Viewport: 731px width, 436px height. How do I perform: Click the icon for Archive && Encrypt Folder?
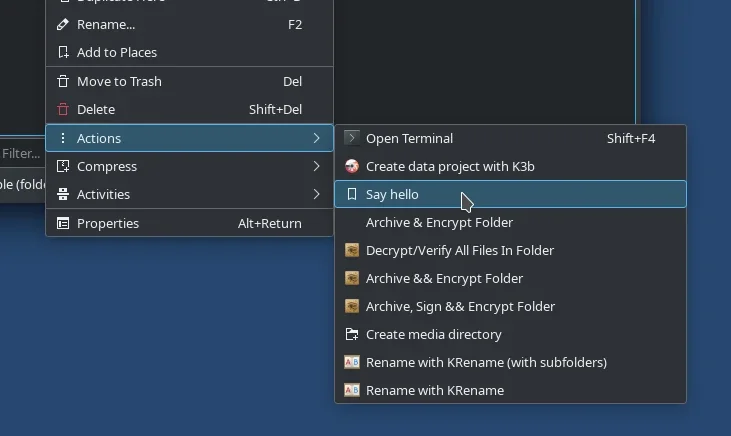(351, 278)
